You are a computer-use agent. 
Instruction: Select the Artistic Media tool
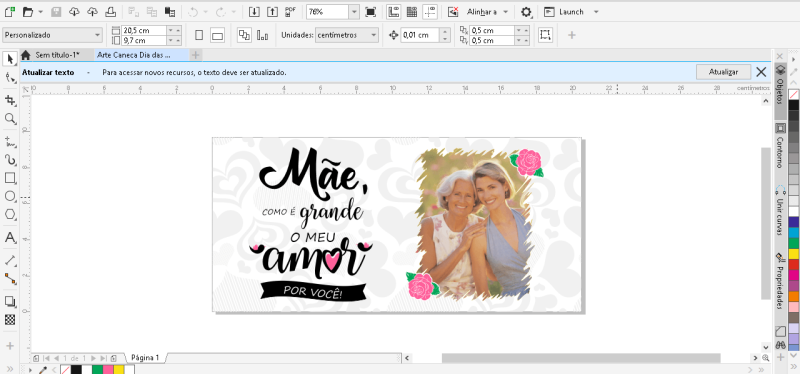click(x=10, y=160)
